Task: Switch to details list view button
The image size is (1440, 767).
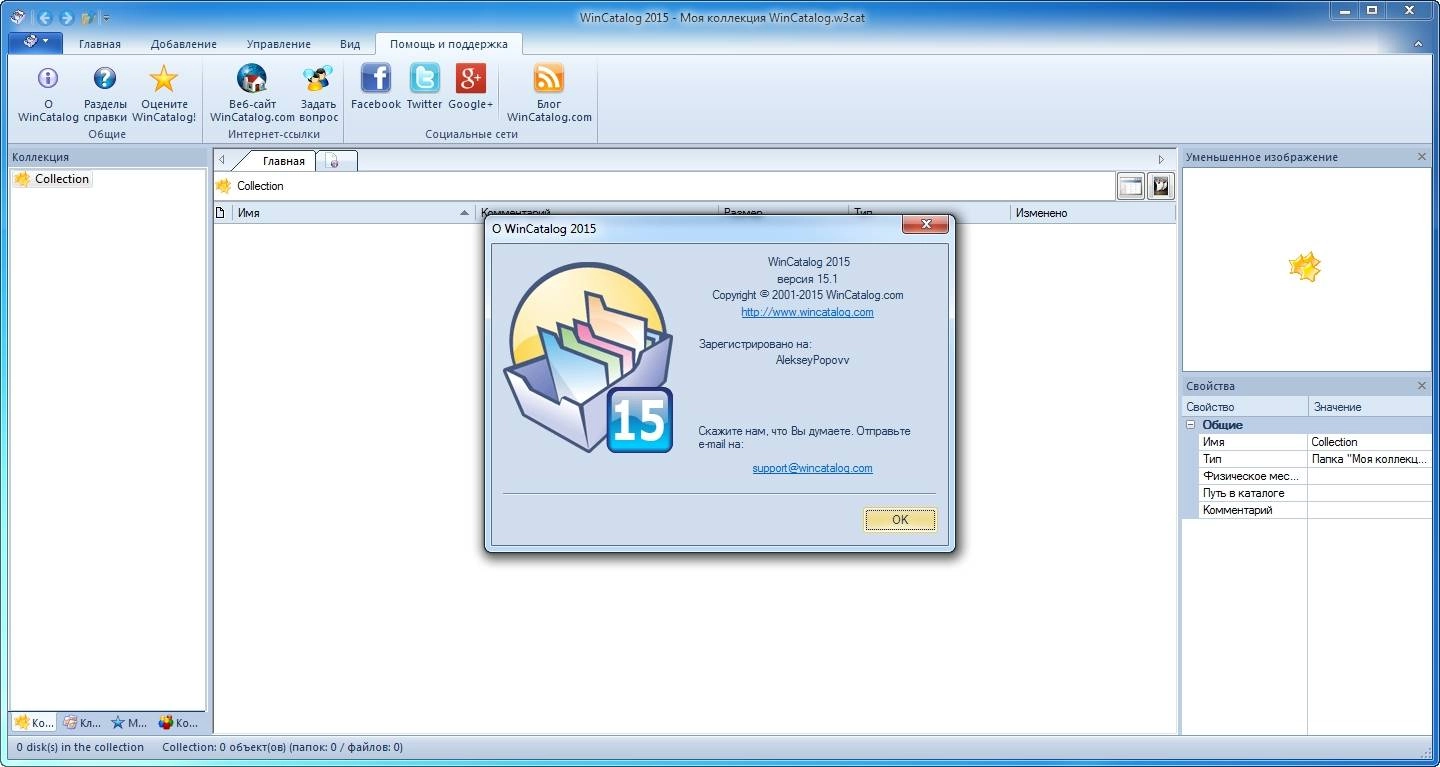Action: point(1131,186)
